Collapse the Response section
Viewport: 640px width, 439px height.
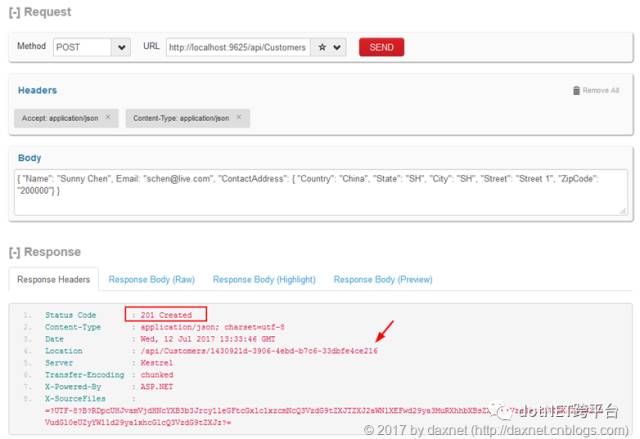[14, 252]
